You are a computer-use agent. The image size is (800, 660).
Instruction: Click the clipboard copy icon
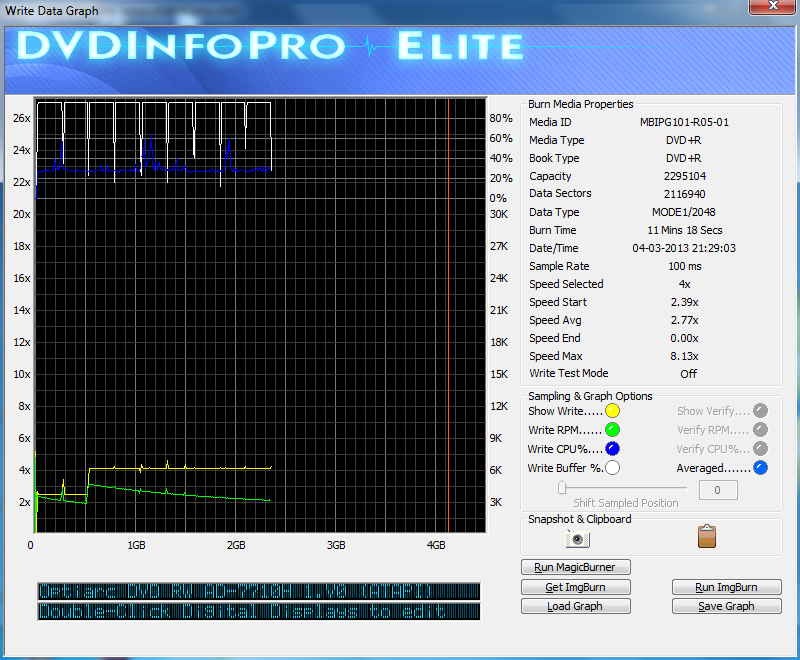(x=707, y=537)
